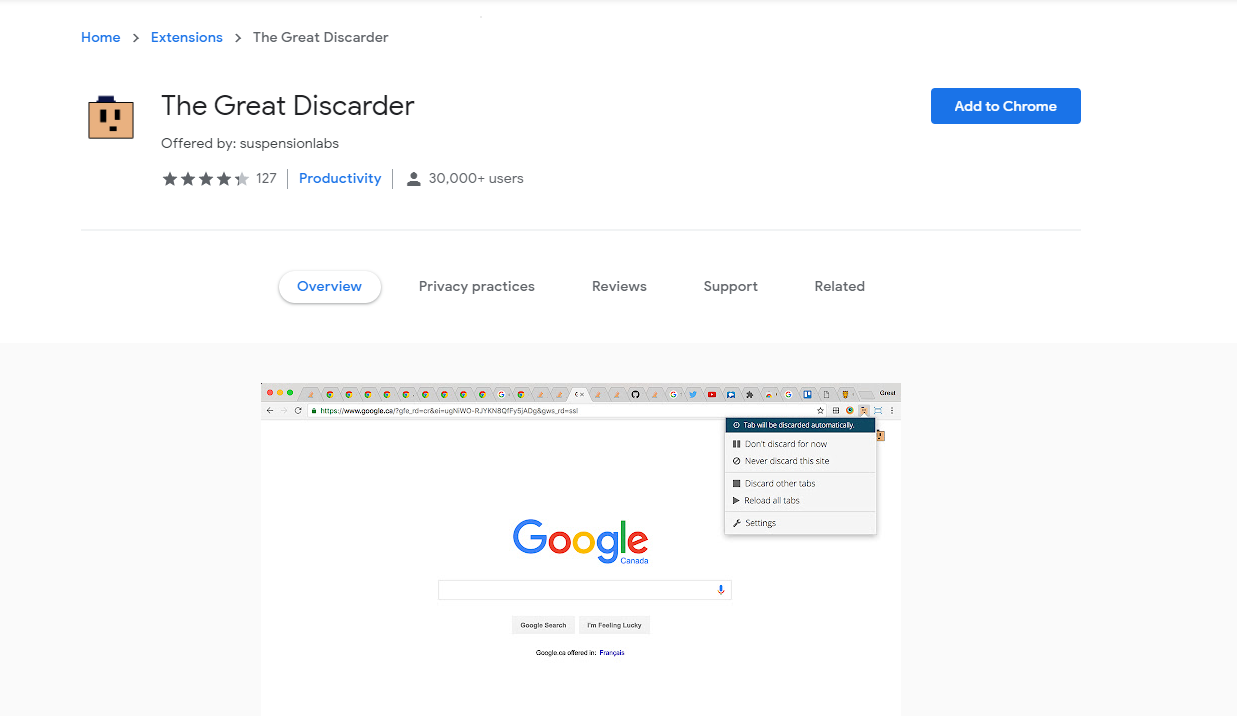Go to the Home breadcrumb link
The height and width of the screenshot is (716, 1237).
(x=100, y=37)
